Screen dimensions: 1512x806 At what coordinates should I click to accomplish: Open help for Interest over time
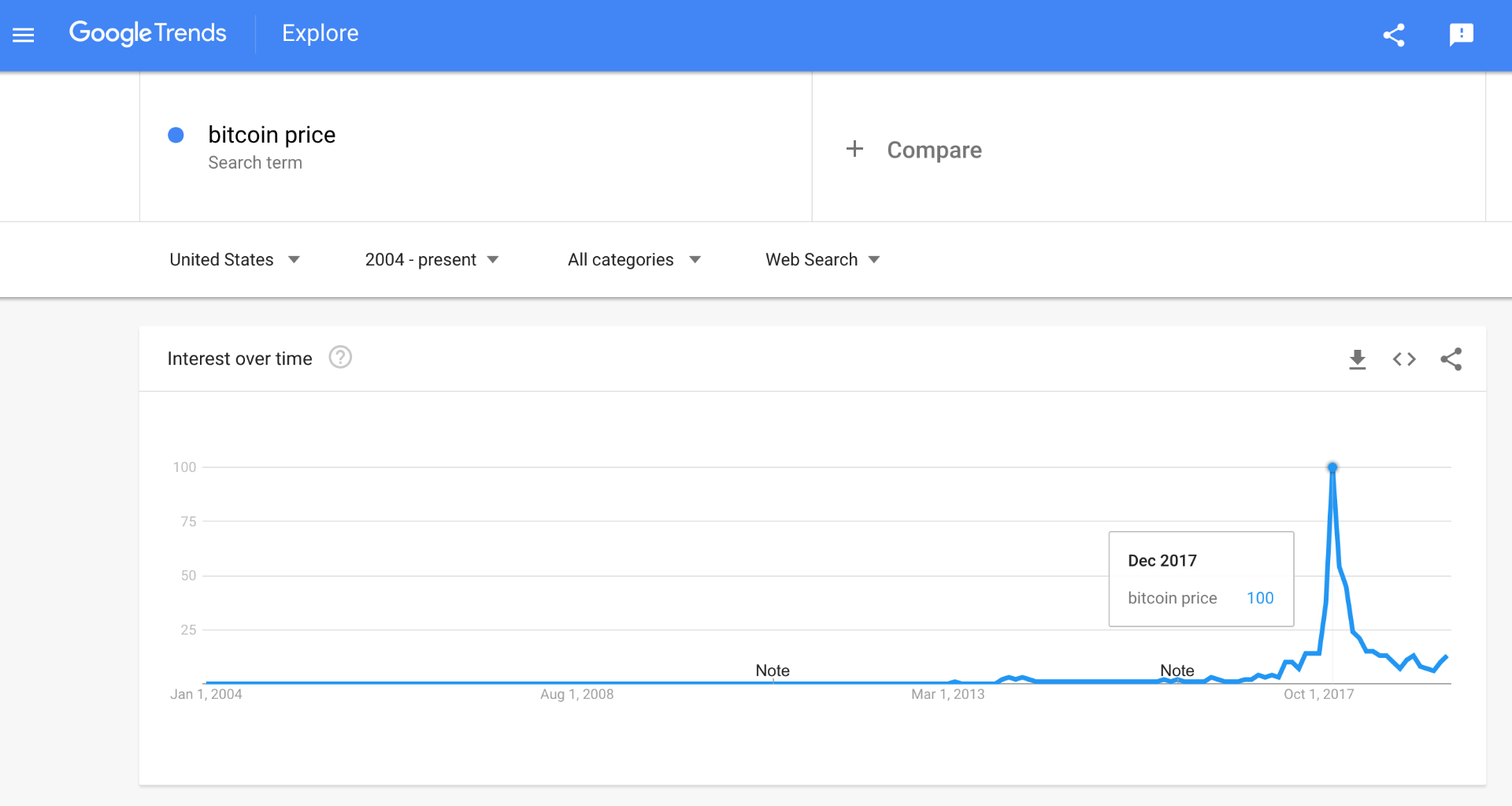coord(340,358)
